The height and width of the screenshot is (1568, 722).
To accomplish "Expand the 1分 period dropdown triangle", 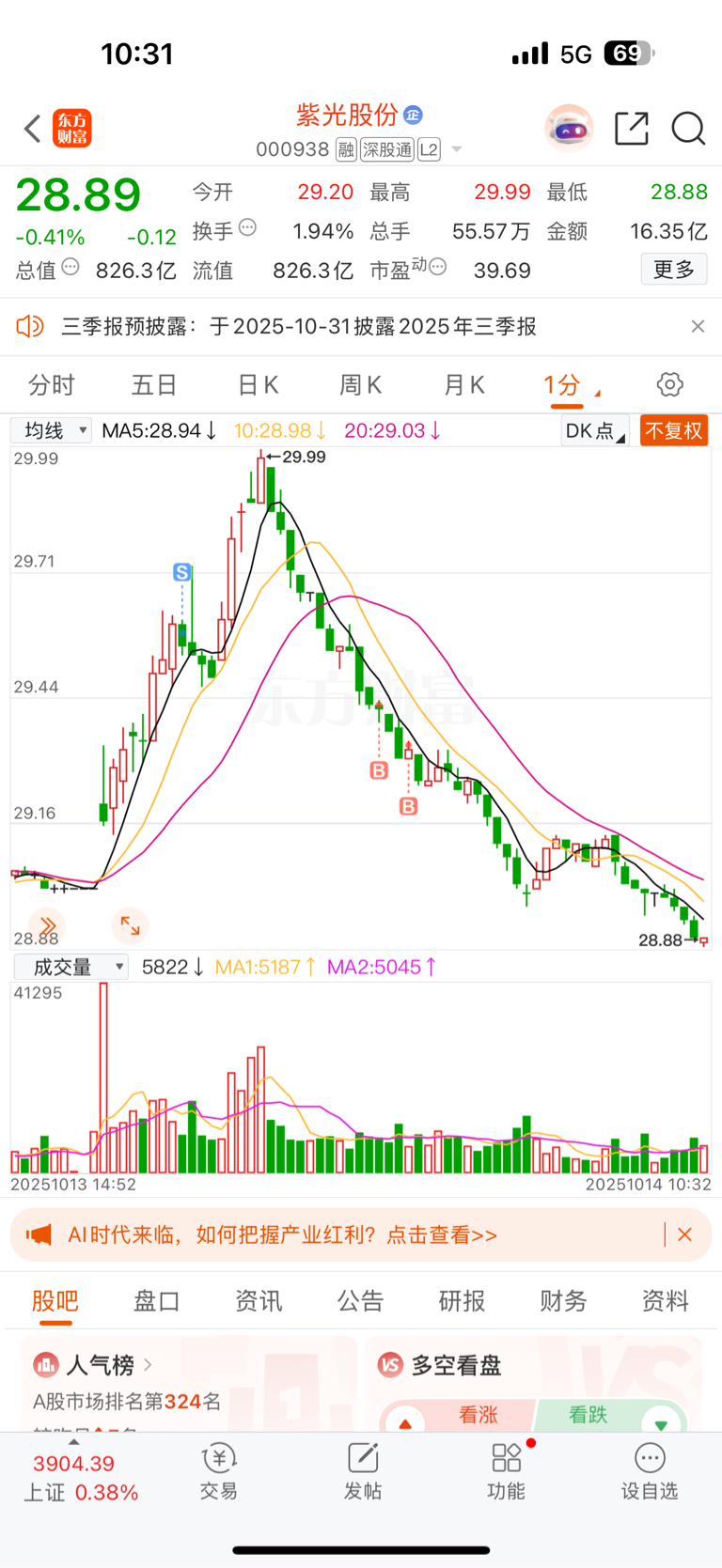I will pyautogui.click(x=598, y=393).
